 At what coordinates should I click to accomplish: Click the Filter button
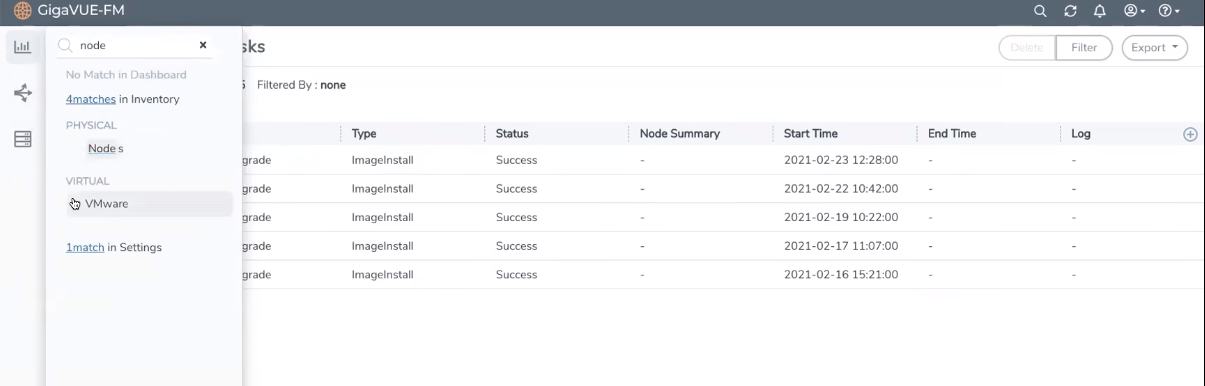[x=1084, y=47]
